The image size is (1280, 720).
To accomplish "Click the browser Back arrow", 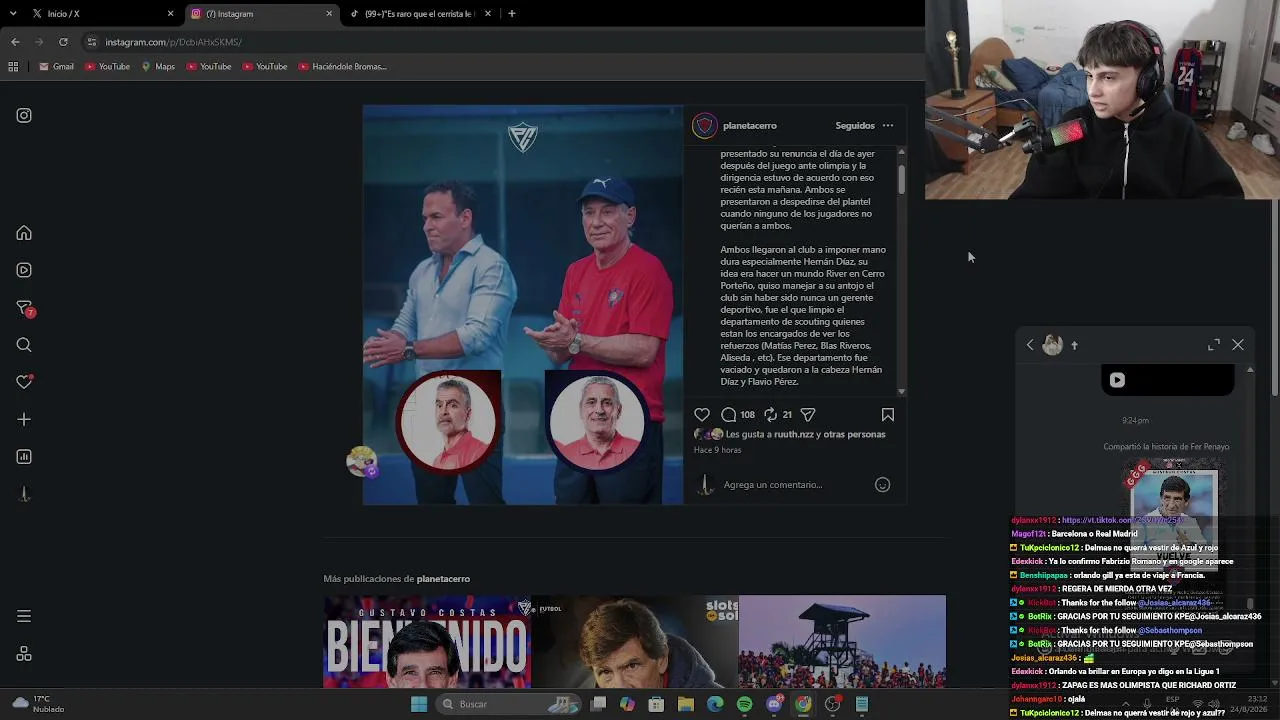I will tap(15, 42).
